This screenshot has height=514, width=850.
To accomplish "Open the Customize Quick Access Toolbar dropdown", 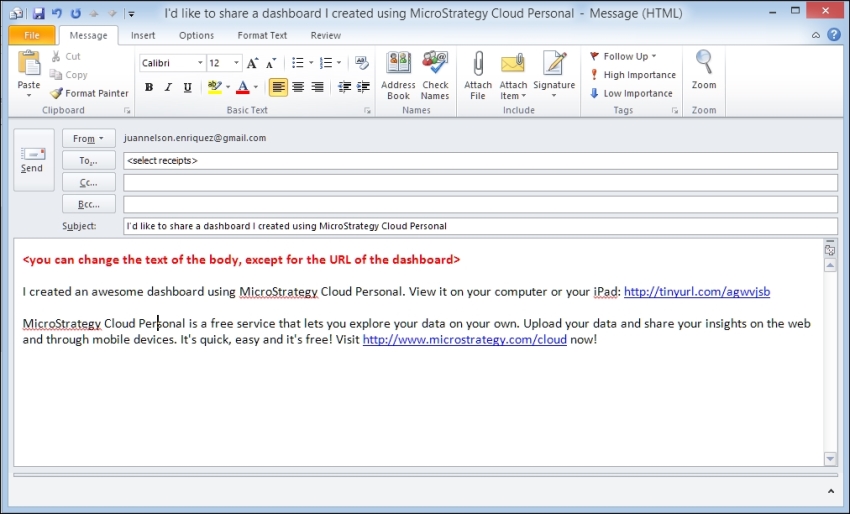I will (x=131, y=14).
